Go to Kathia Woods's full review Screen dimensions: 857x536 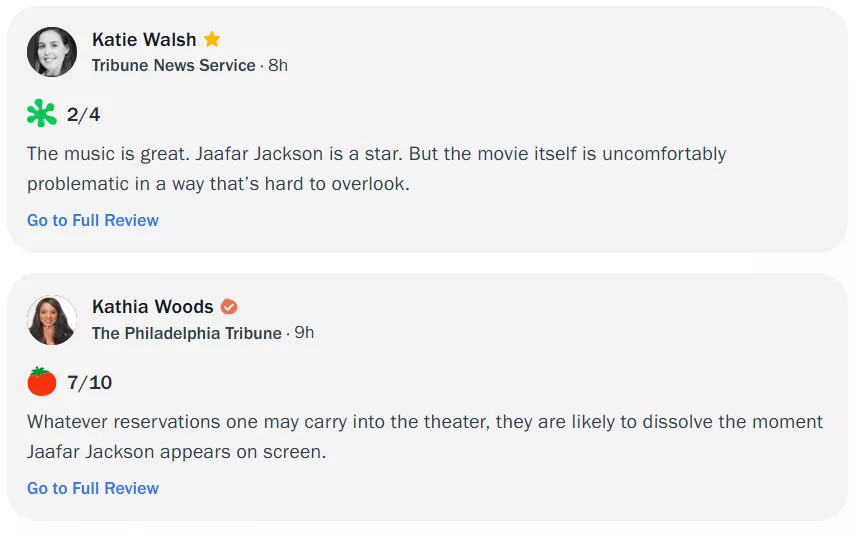[x=93, y=488]
